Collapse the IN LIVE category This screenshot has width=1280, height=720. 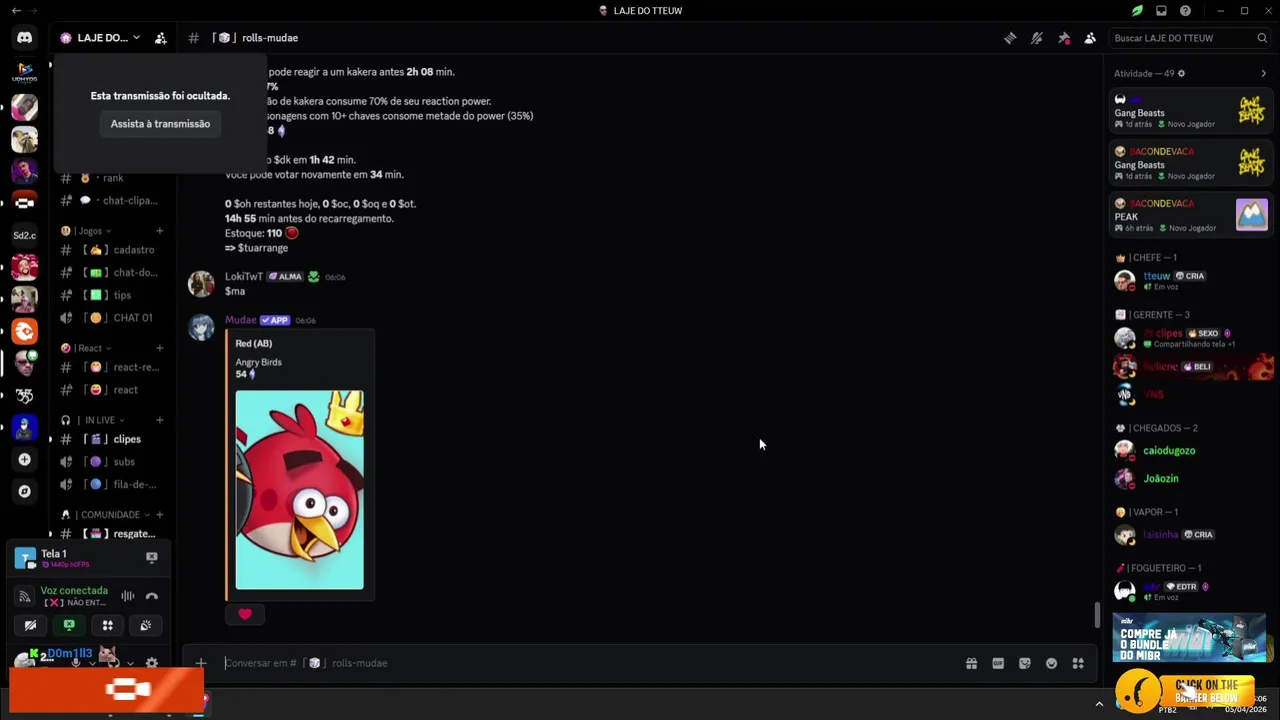[x=92, y=420]
